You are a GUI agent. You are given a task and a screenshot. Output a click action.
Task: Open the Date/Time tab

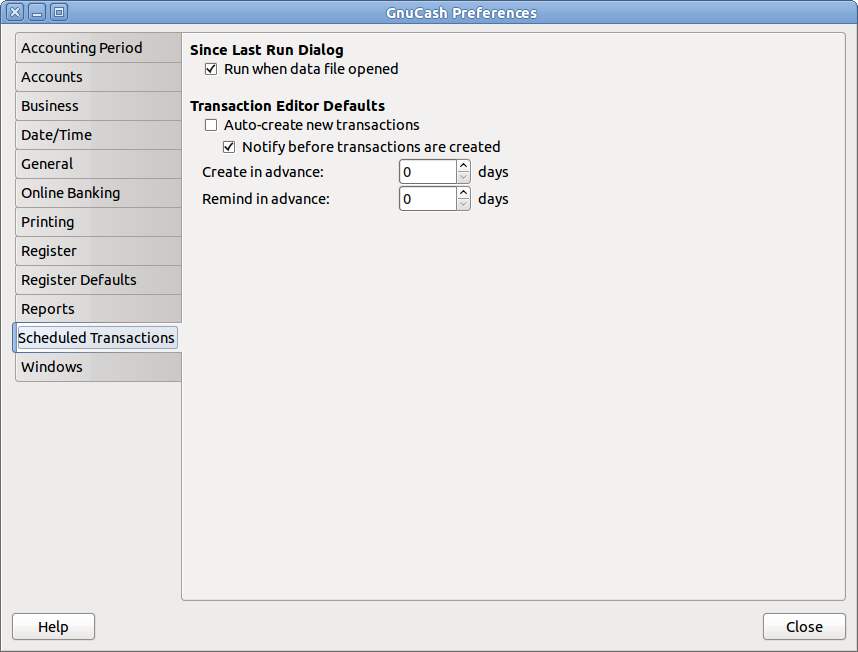point(98,135)
